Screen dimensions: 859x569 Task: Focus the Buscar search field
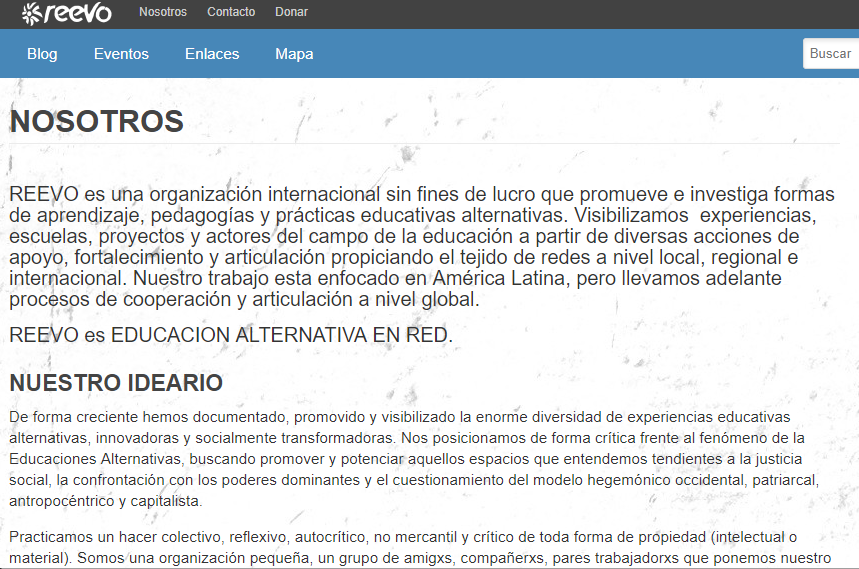[831, 54]
